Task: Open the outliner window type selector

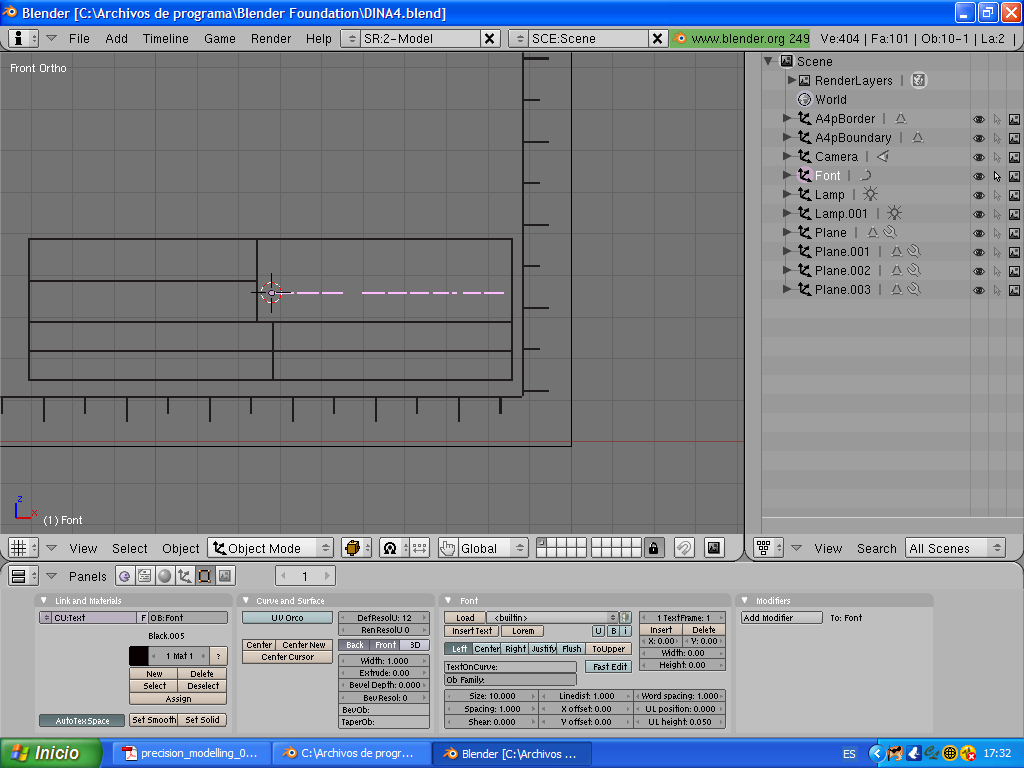Action: (769, 548)
